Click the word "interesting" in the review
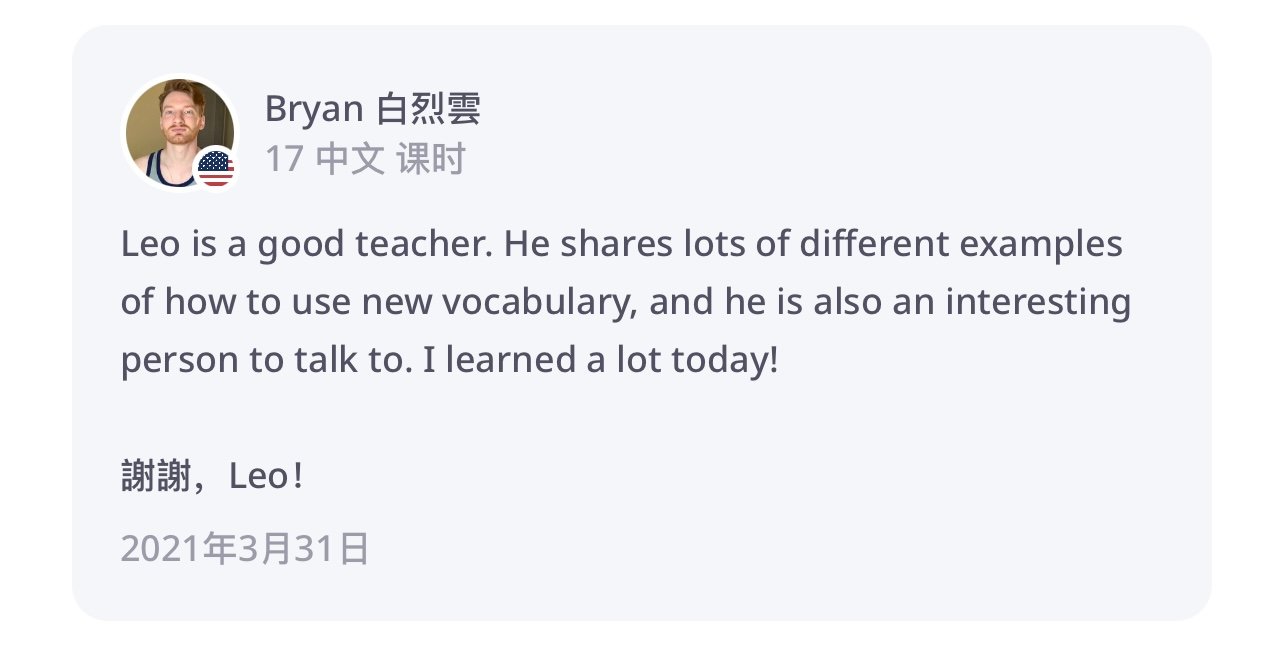Image resolution: width=1284 pixels, height=647 pixels. (1038, 302)
